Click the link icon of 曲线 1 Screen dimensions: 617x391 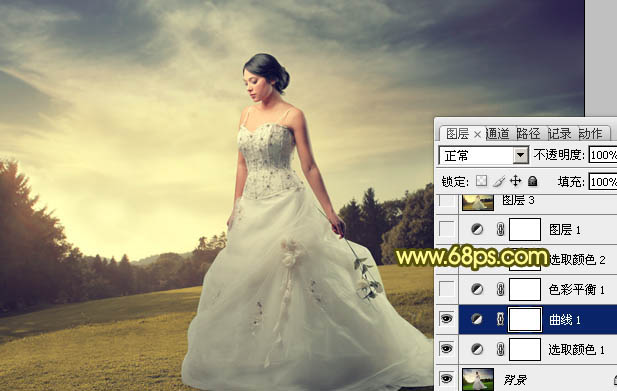[500, 319]
